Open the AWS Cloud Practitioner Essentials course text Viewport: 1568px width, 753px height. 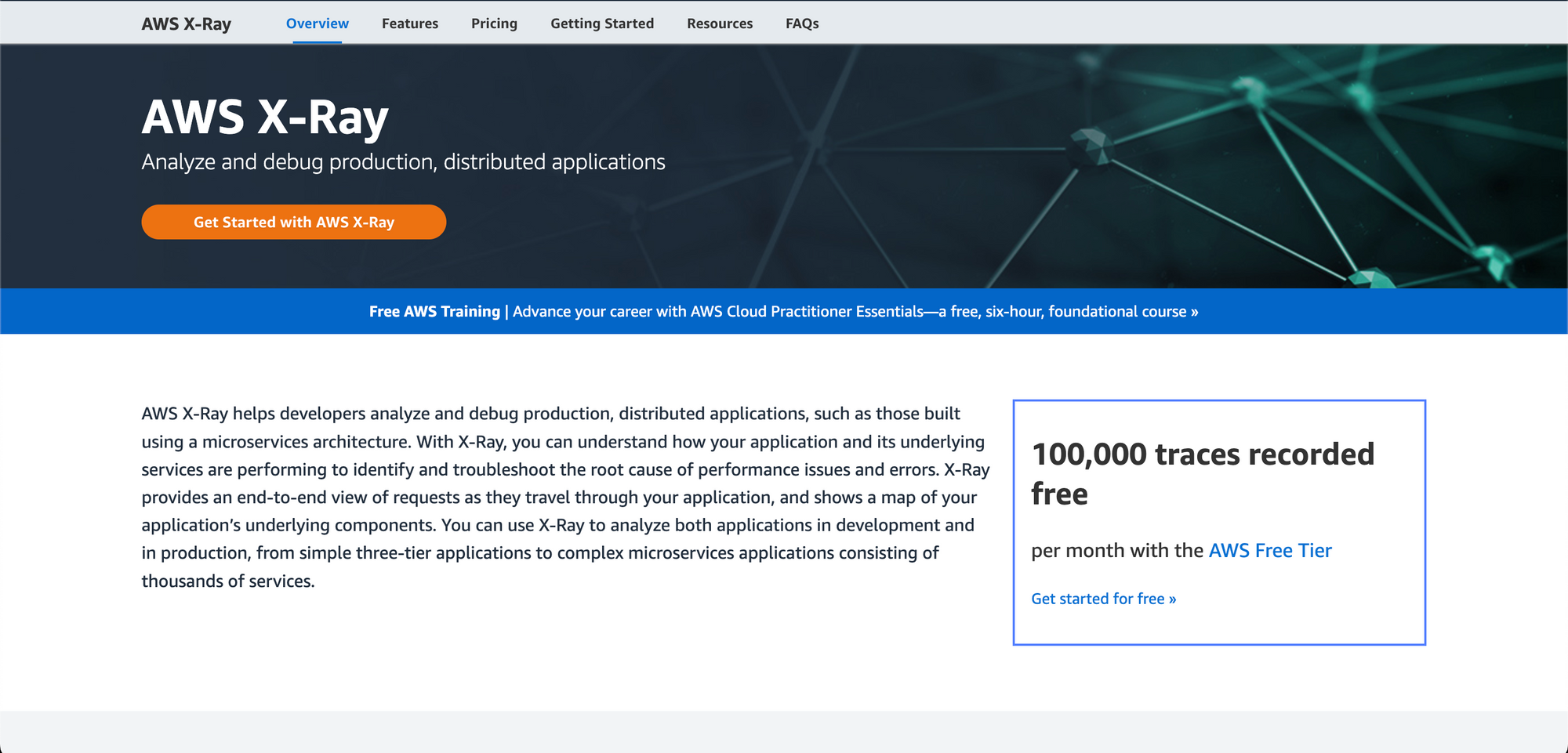[806, 311]
